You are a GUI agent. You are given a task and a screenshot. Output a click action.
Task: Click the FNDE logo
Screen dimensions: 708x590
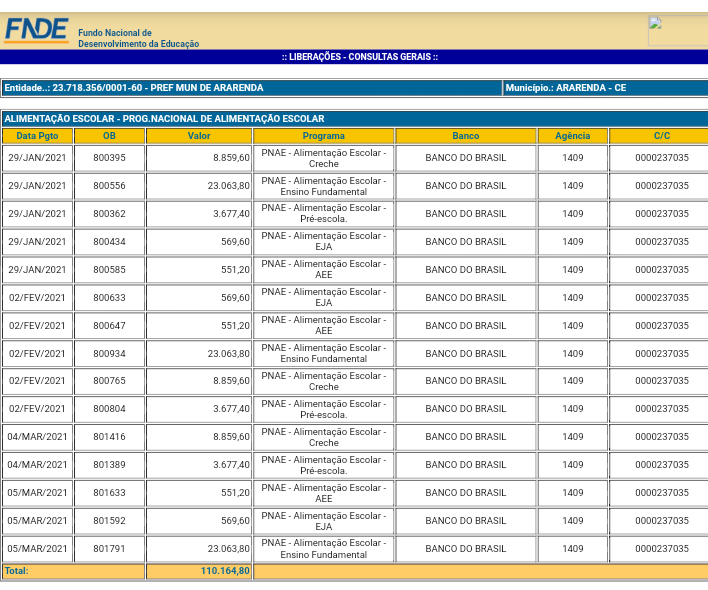[37, 30]
